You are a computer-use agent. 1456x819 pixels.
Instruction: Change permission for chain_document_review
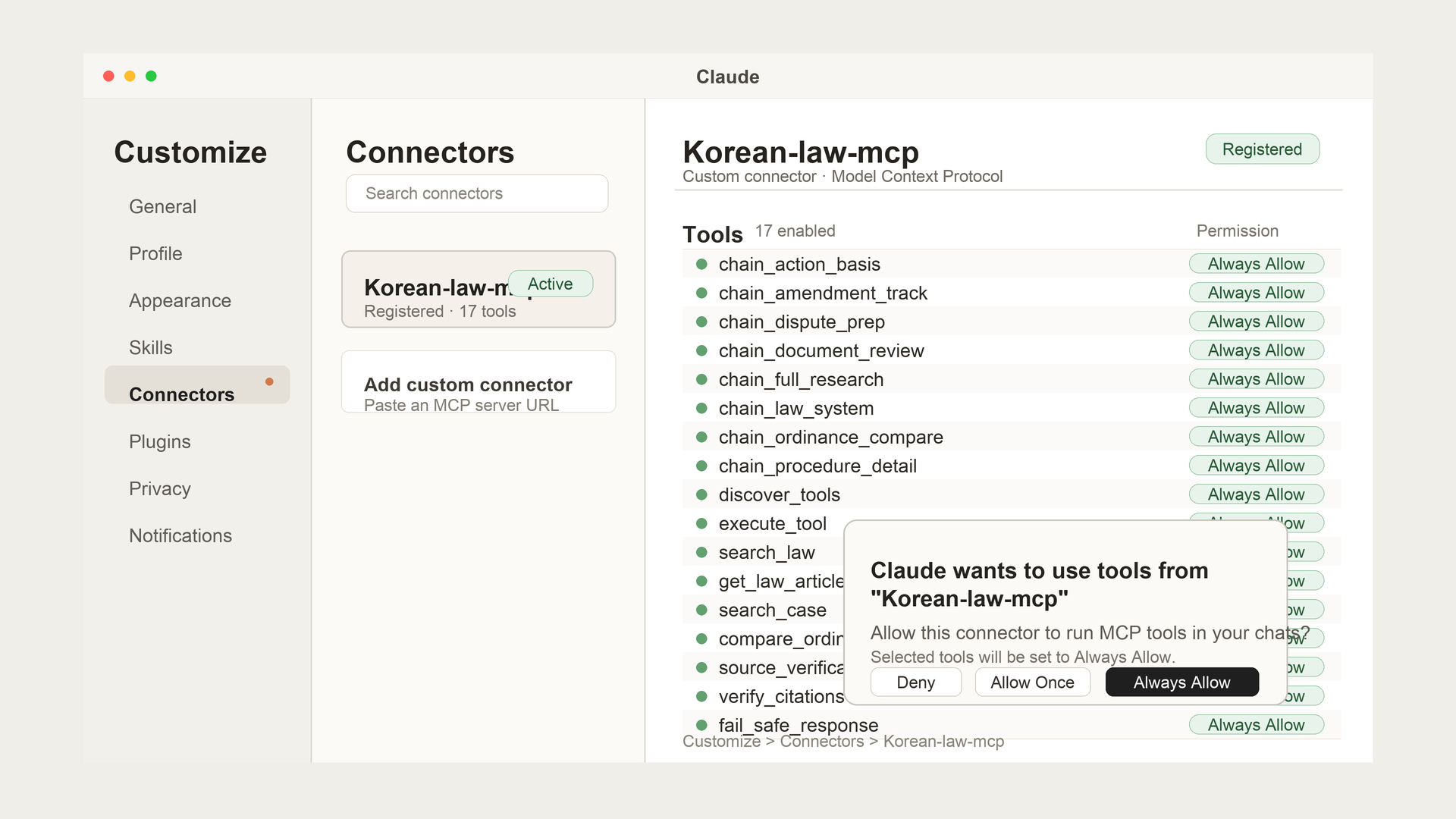[x=1257, y=350]
